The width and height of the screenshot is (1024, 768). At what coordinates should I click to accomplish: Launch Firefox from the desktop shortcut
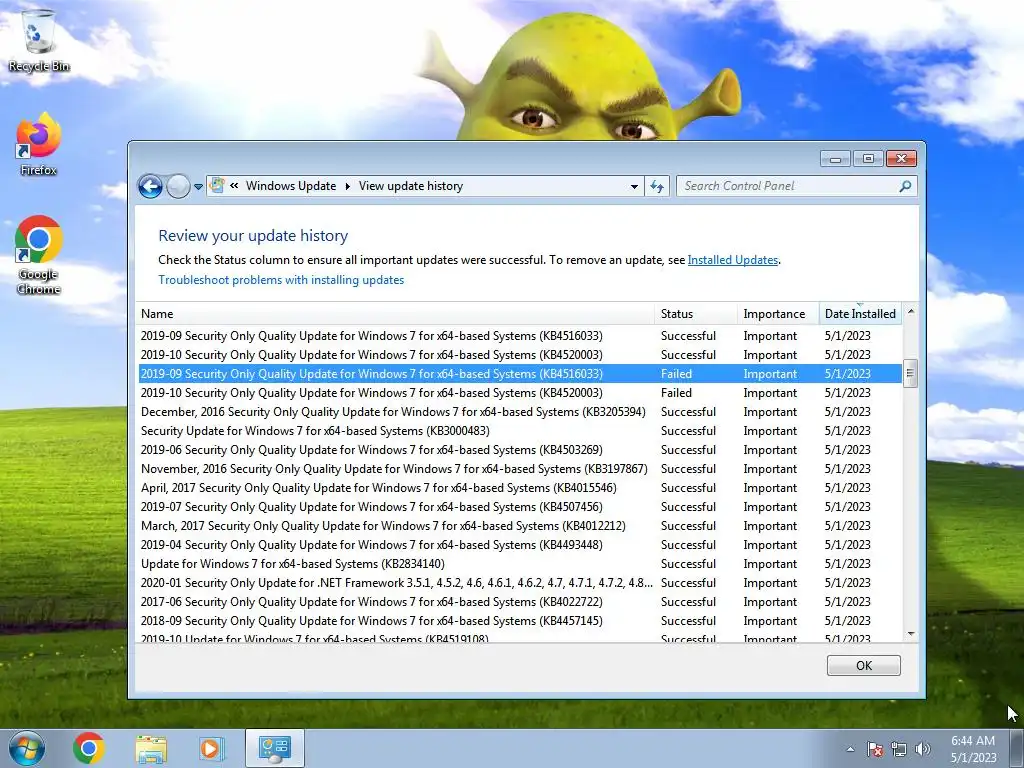tap(39, 144)
